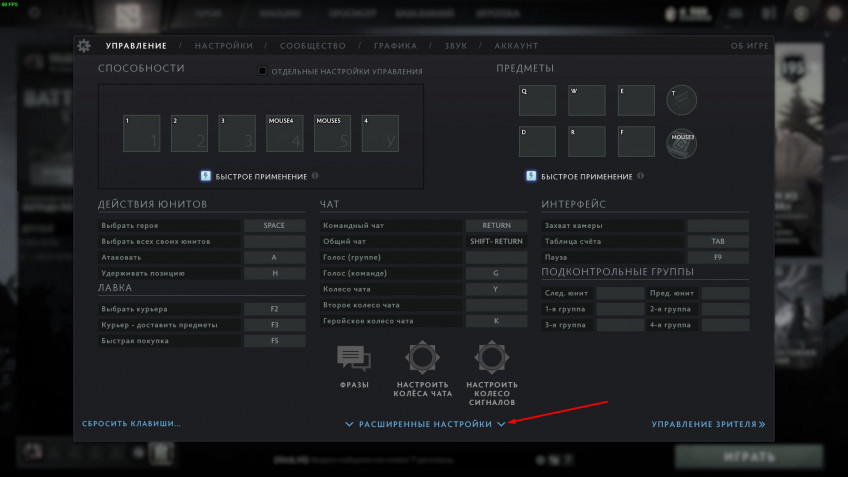Image resolution: width=848 pixels, height=477 pixels.
Task: Open the Об игре link
Action: tap(750, 46)
